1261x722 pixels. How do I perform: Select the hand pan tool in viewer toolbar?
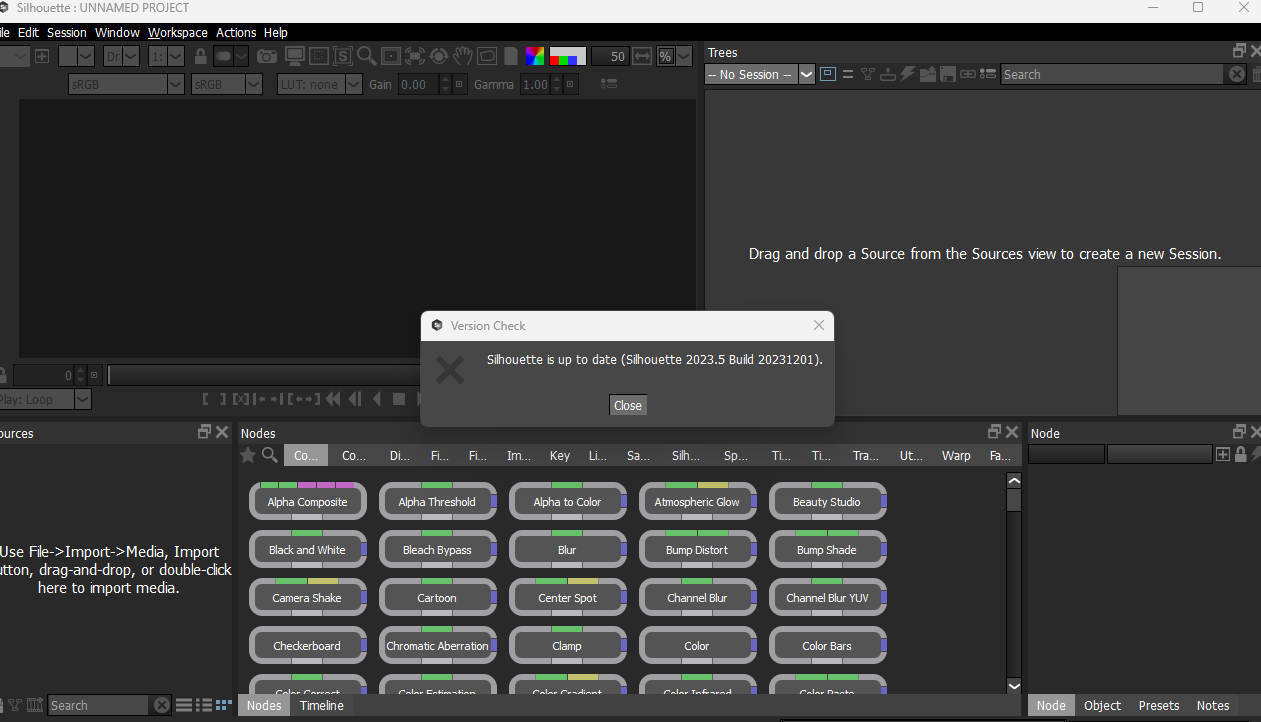click(462, 56)
